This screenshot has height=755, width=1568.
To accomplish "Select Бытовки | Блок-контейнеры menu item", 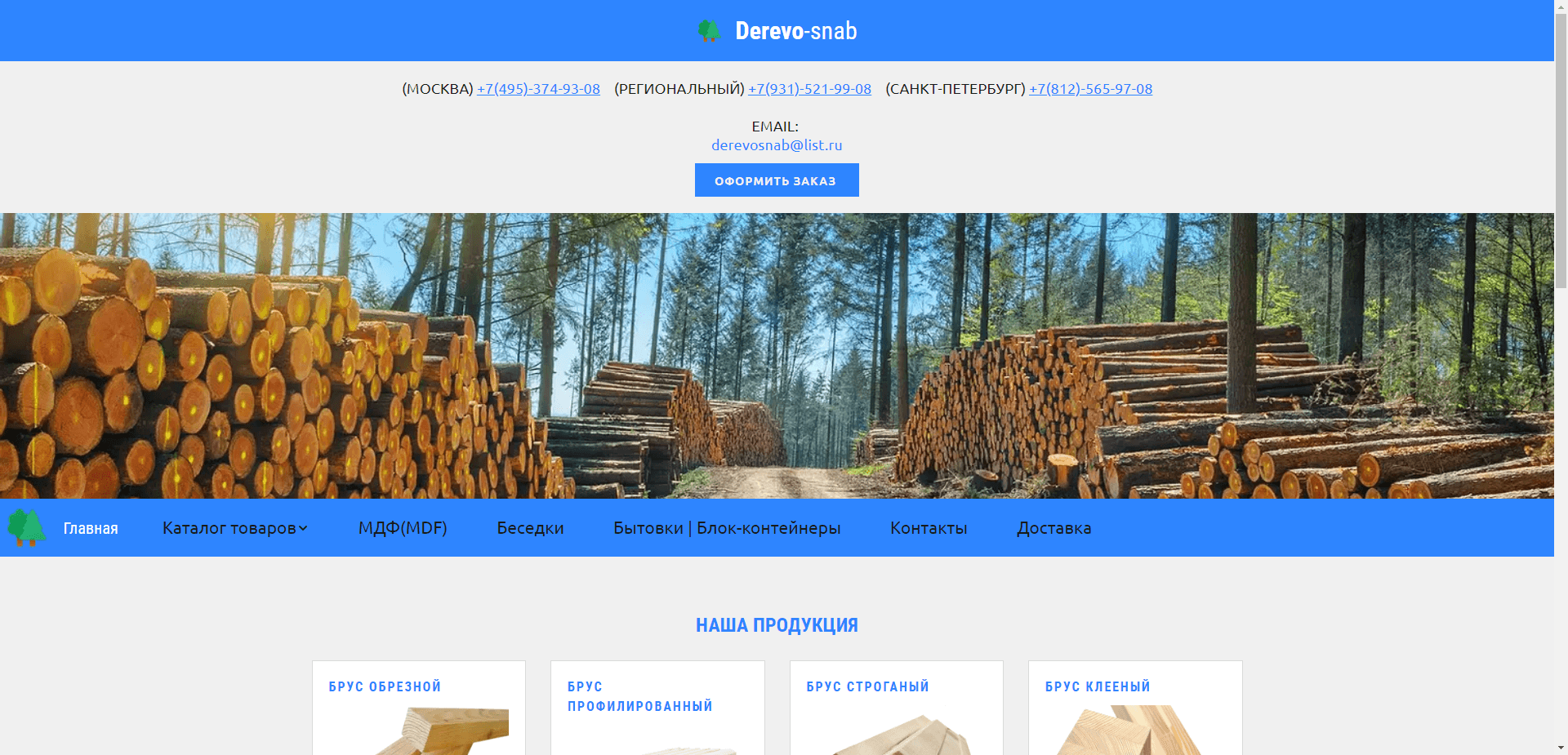I will [727, 528].
